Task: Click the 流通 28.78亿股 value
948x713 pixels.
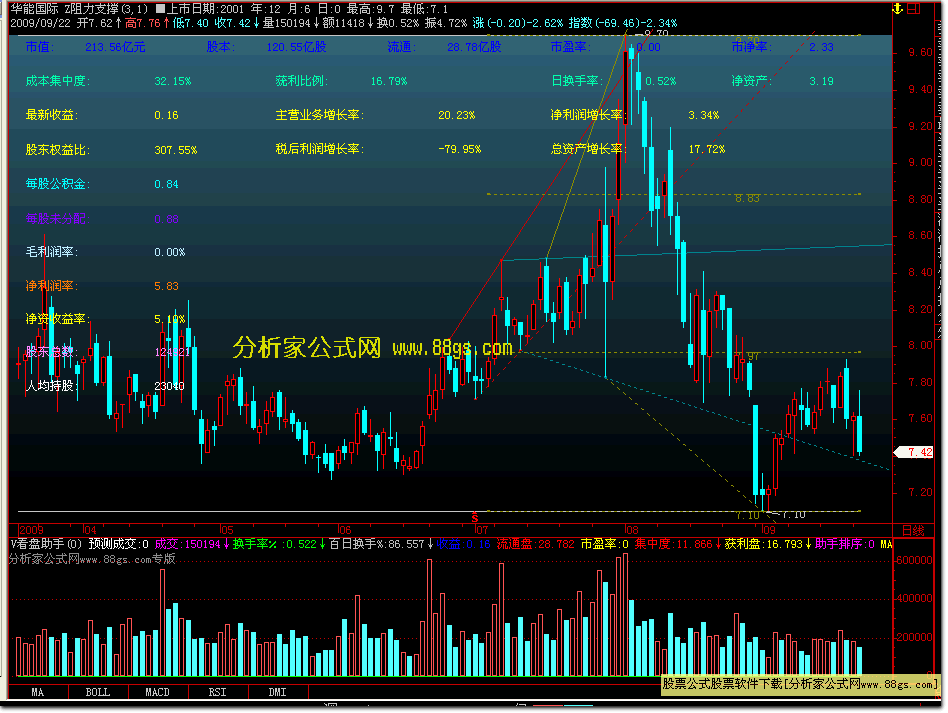Action: click(x=474, y=47)
